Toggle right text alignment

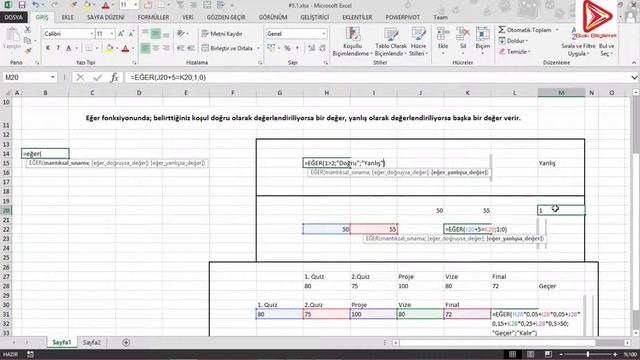point(166,48)
